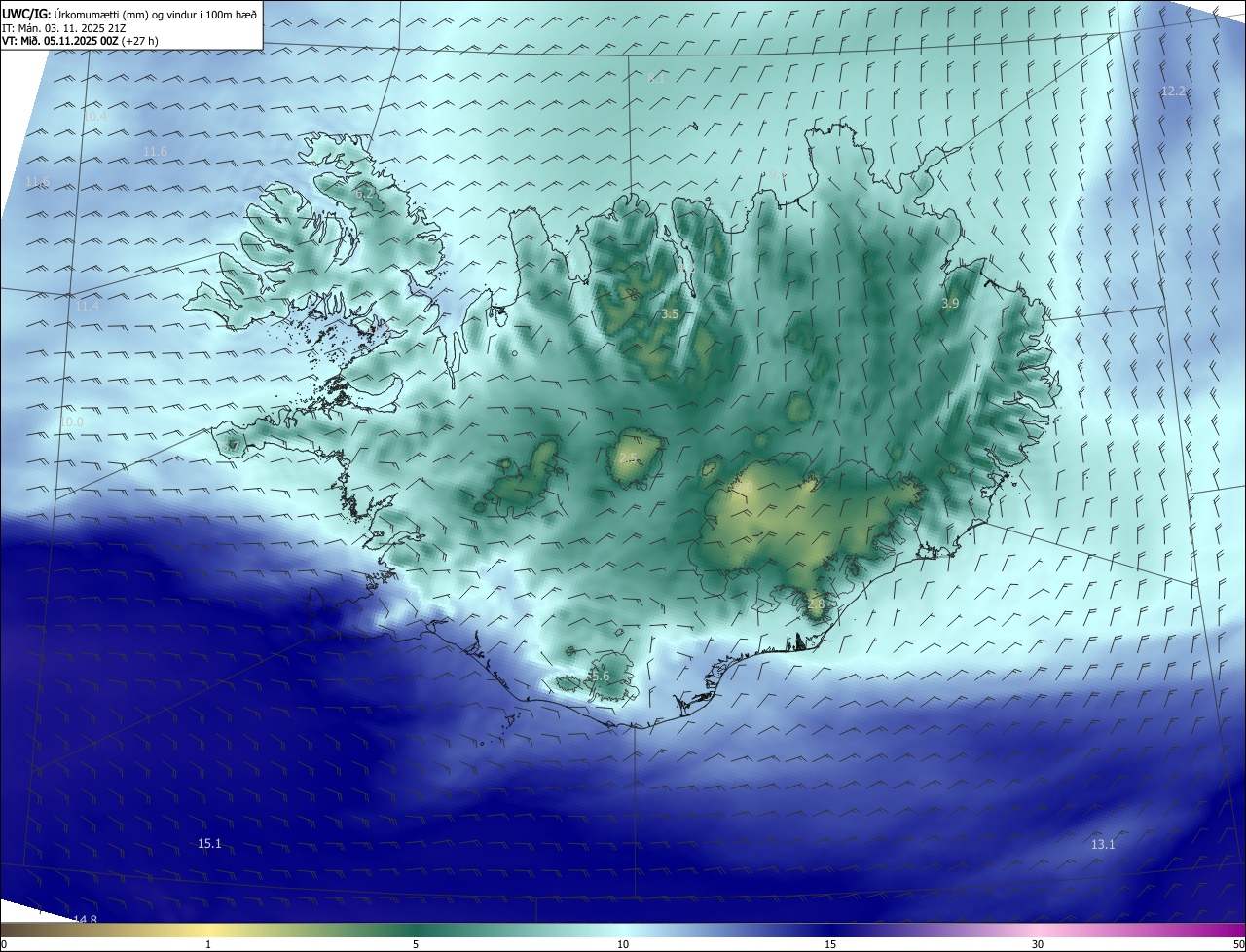Click the colorbar tick label 5
This screenshot has height=952, width=1246.
416,944
